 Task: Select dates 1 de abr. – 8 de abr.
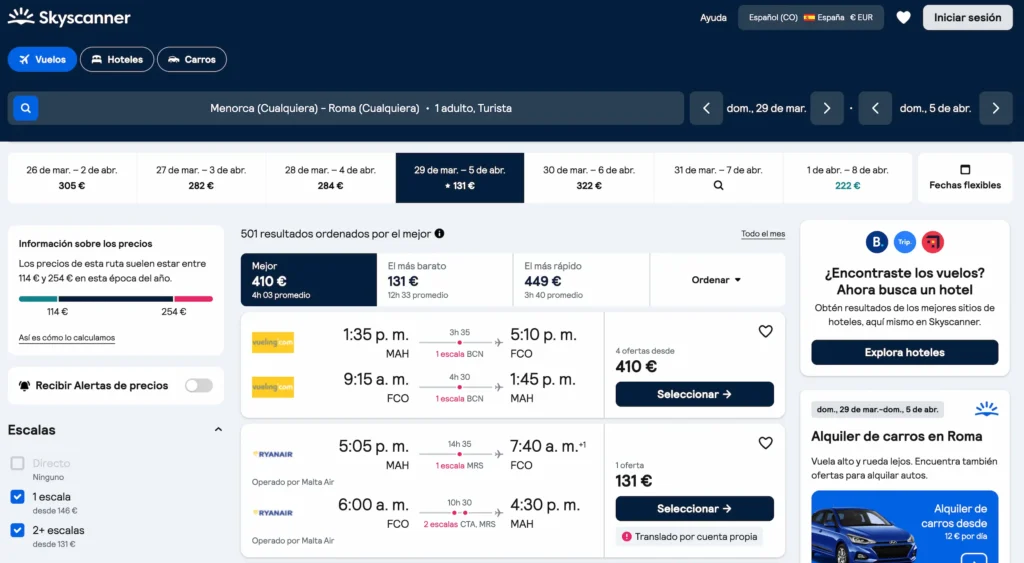[x=848, y=178]
